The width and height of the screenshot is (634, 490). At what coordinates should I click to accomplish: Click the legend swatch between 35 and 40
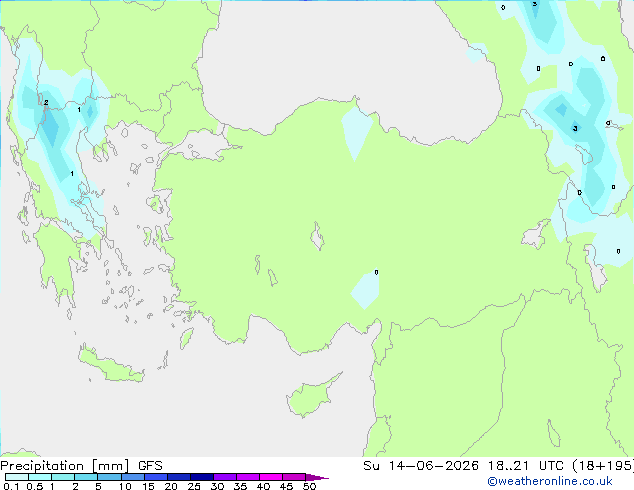point(248,477)
